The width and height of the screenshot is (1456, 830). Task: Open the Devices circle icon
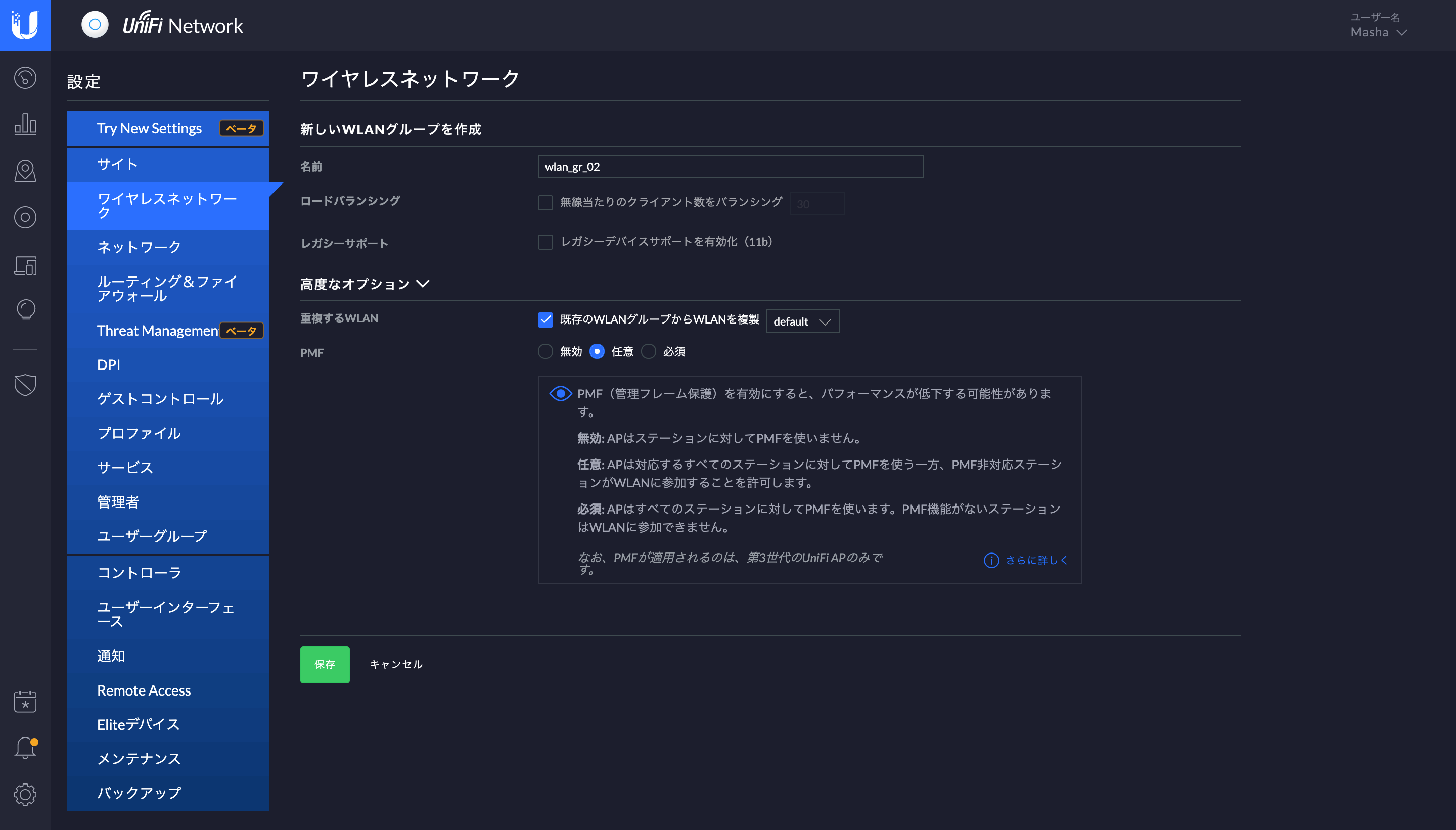[25, 217]
